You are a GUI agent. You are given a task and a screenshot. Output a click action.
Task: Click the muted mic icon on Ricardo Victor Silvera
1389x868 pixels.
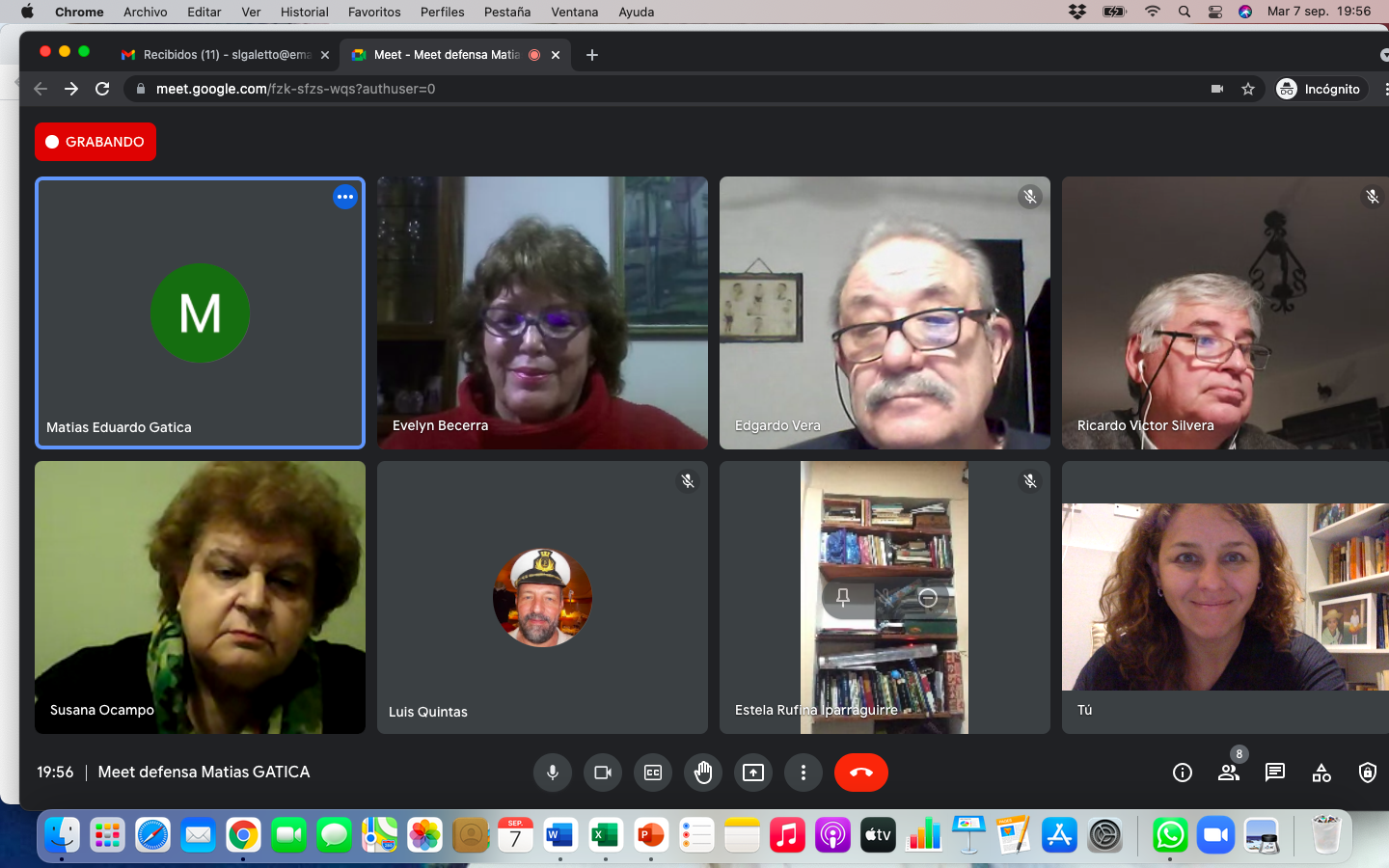[1373, 197]
